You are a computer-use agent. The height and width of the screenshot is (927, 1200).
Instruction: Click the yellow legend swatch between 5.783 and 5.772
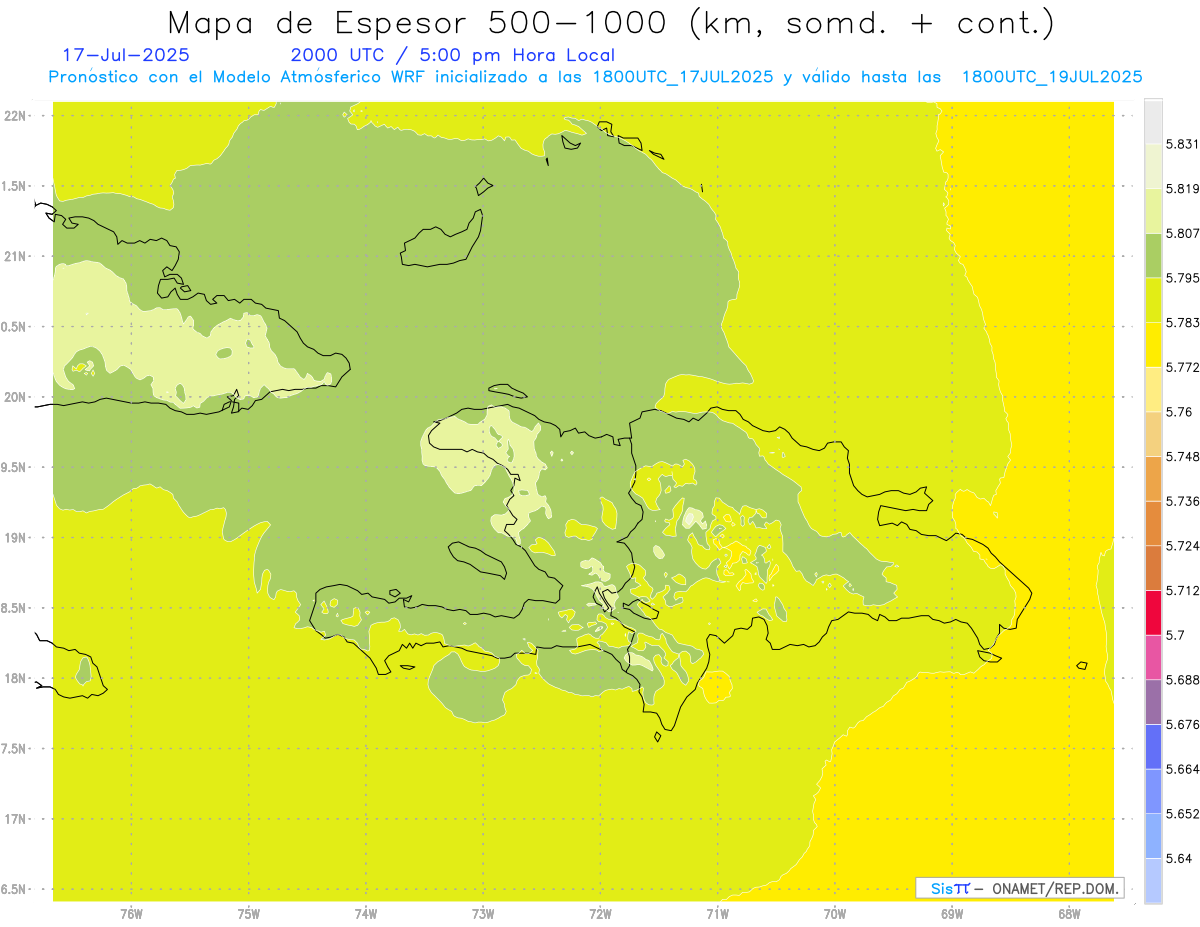(x=1153, y=345)
